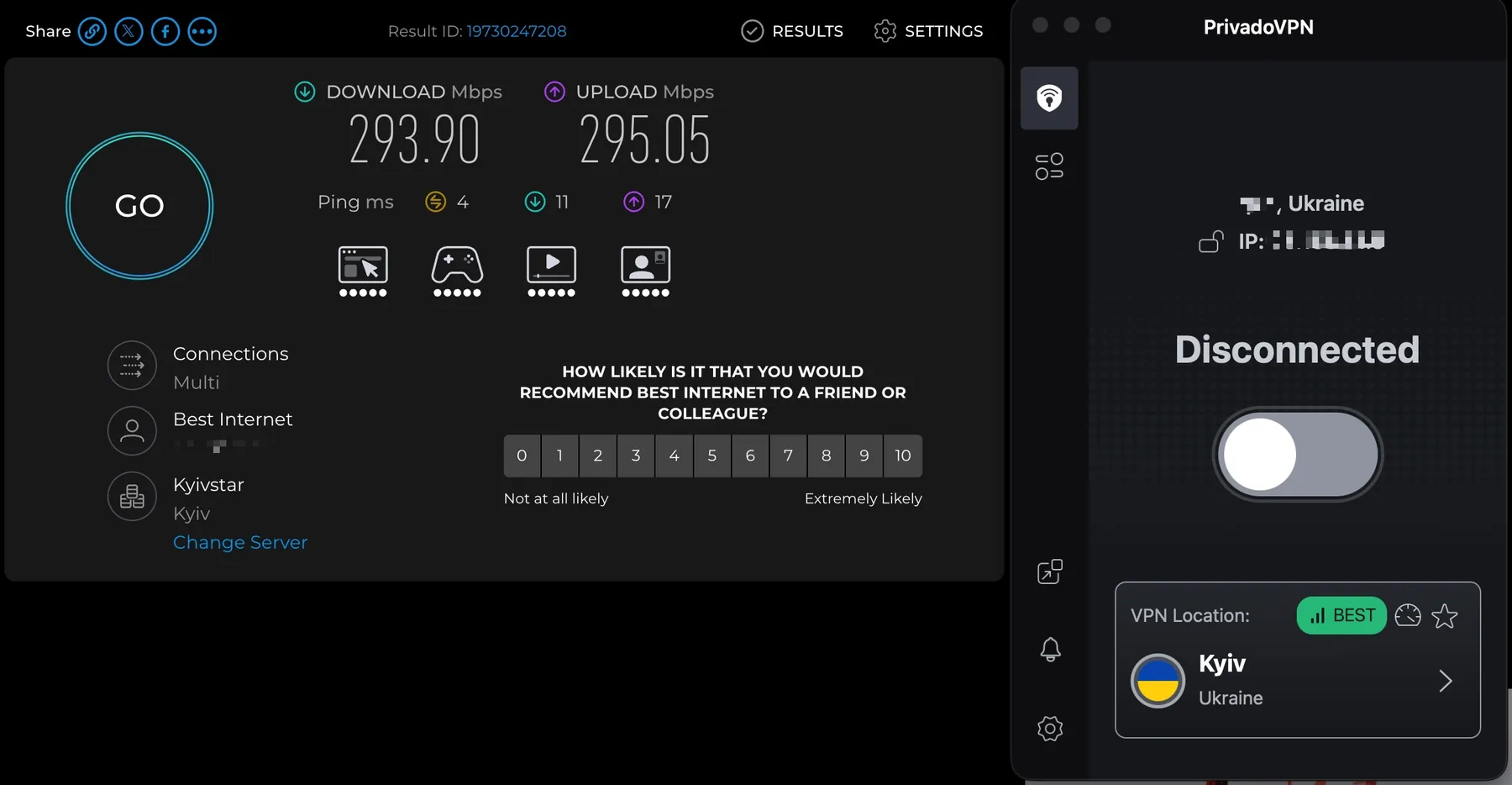The image size is (1512, 785).
Task: Rate recommendation score 7
Action: pos(789,456)
